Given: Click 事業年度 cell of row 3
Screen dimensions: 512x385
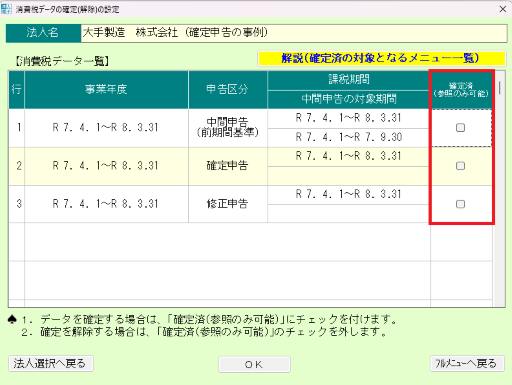Looking at the screenshot, I should (x=106, y=204).
